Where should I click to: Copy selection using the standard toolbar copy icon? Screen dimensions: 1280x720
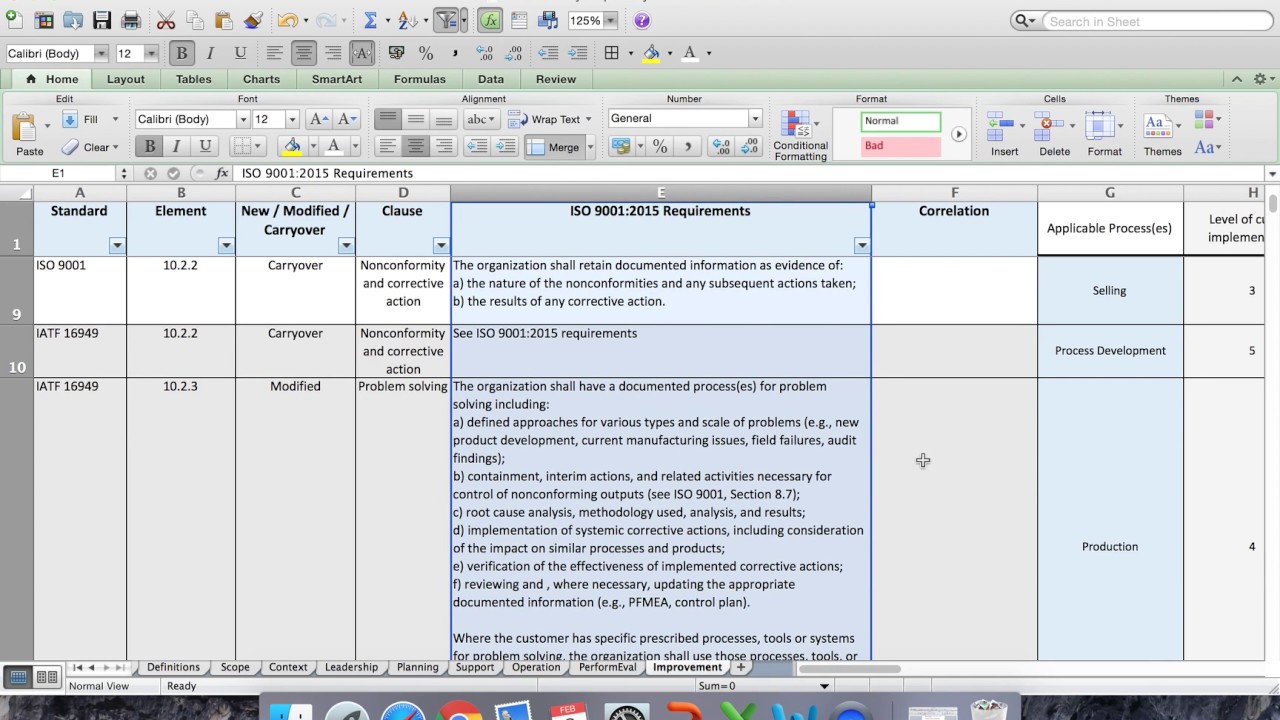(x=195, y=20)
